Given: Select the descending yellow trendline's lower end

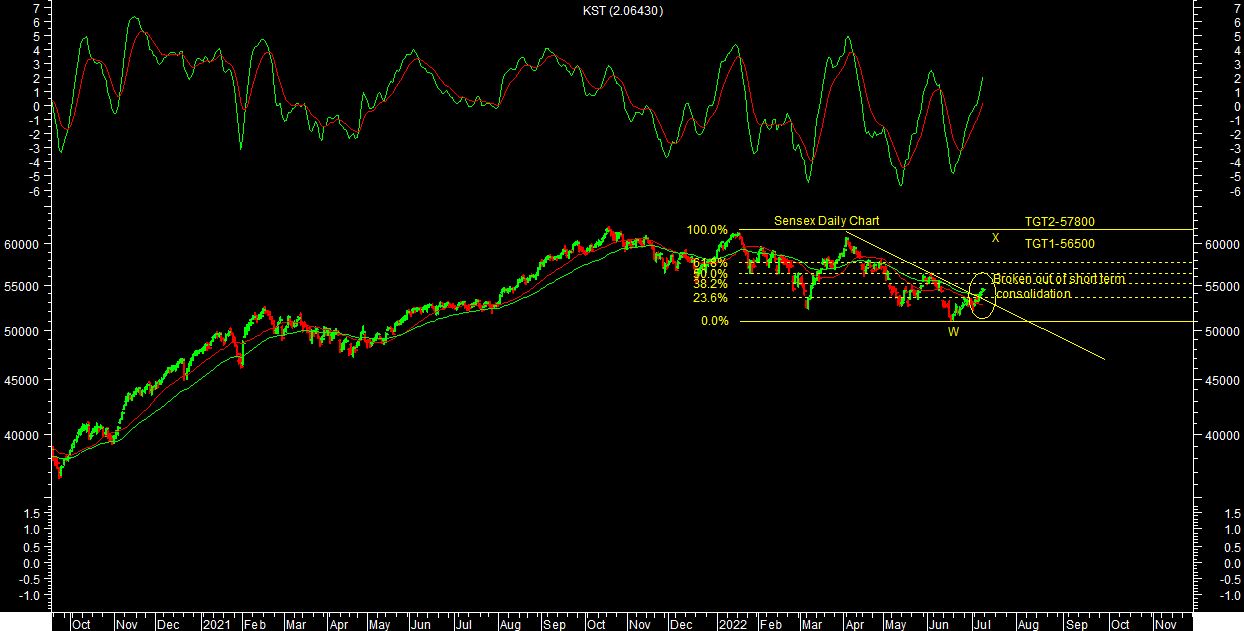Looking at the screenshot, I should pyautogui.click(x=1102, y=358).
